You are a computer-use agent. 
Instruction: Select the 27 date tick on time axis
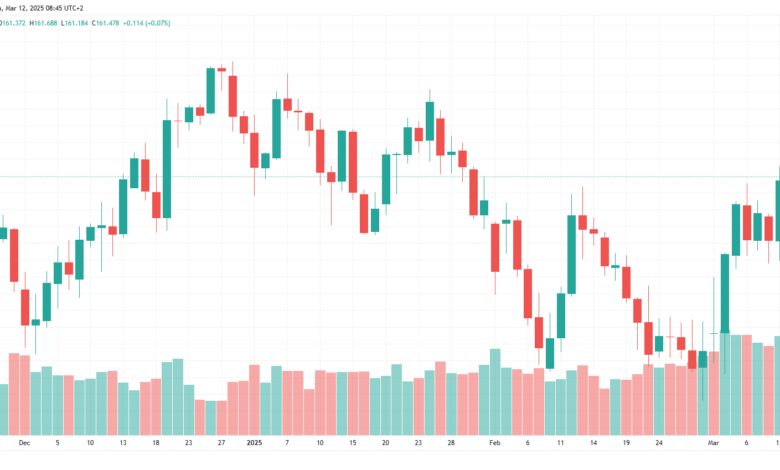point(221,443)
